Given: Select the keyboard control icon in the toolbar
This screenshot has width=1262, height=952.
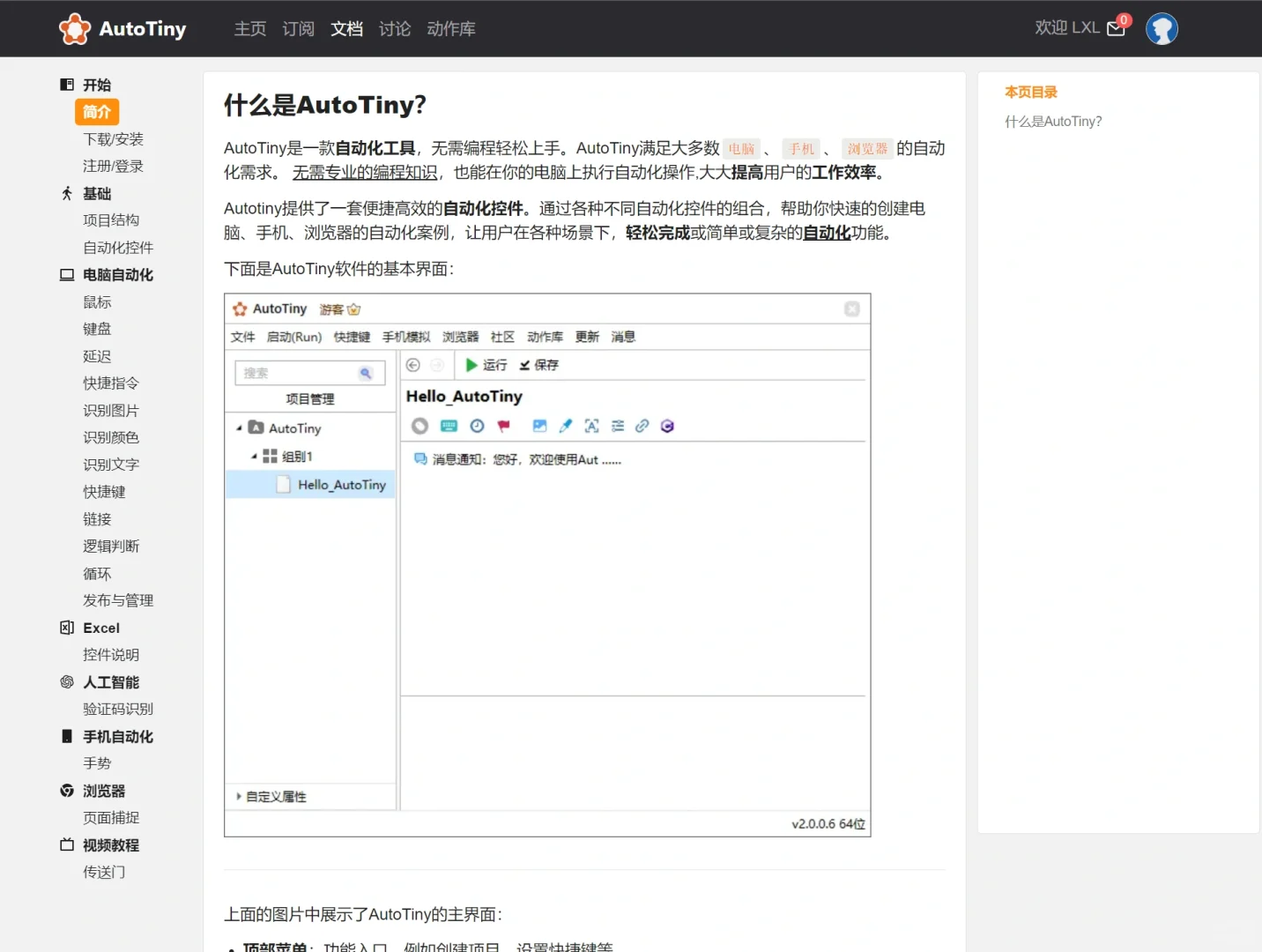Looking at the screenshot, I should (449, 426).
